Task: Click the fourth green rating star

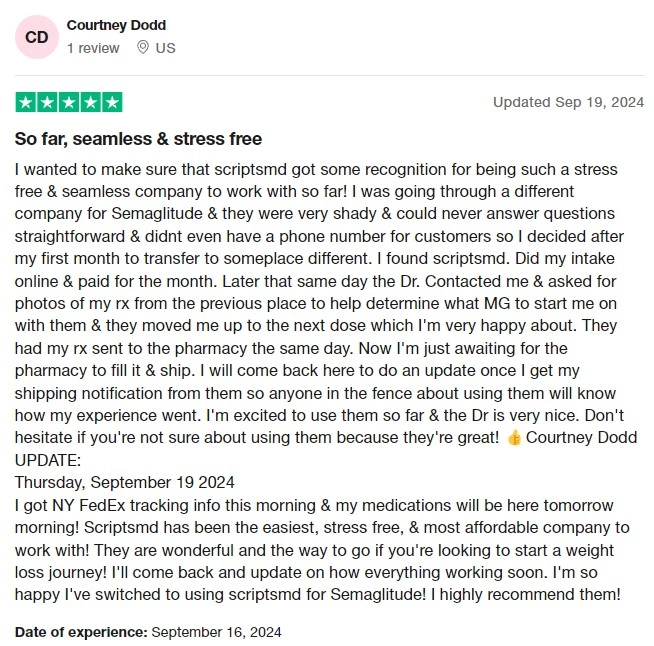Action: coord(91,102)
